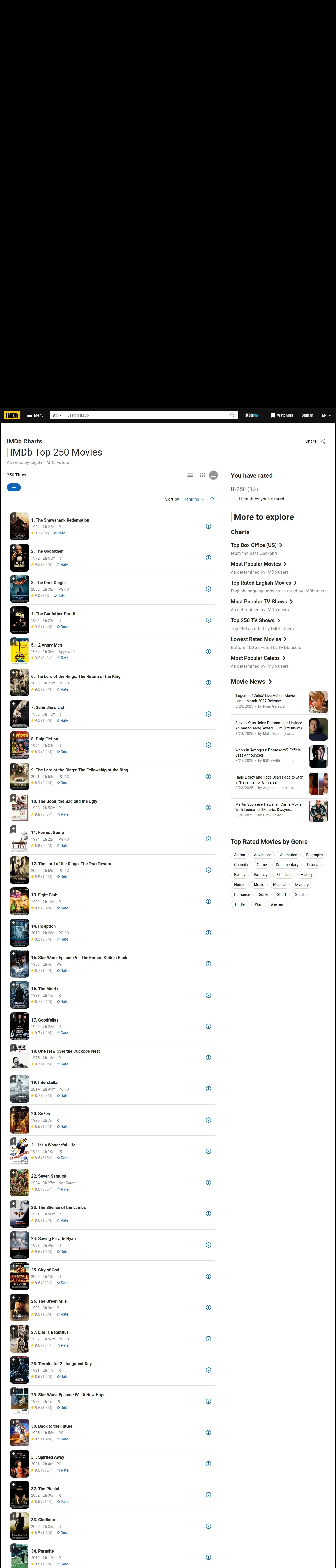Switch to grid view
The image size is (336, 1568).
203,475
